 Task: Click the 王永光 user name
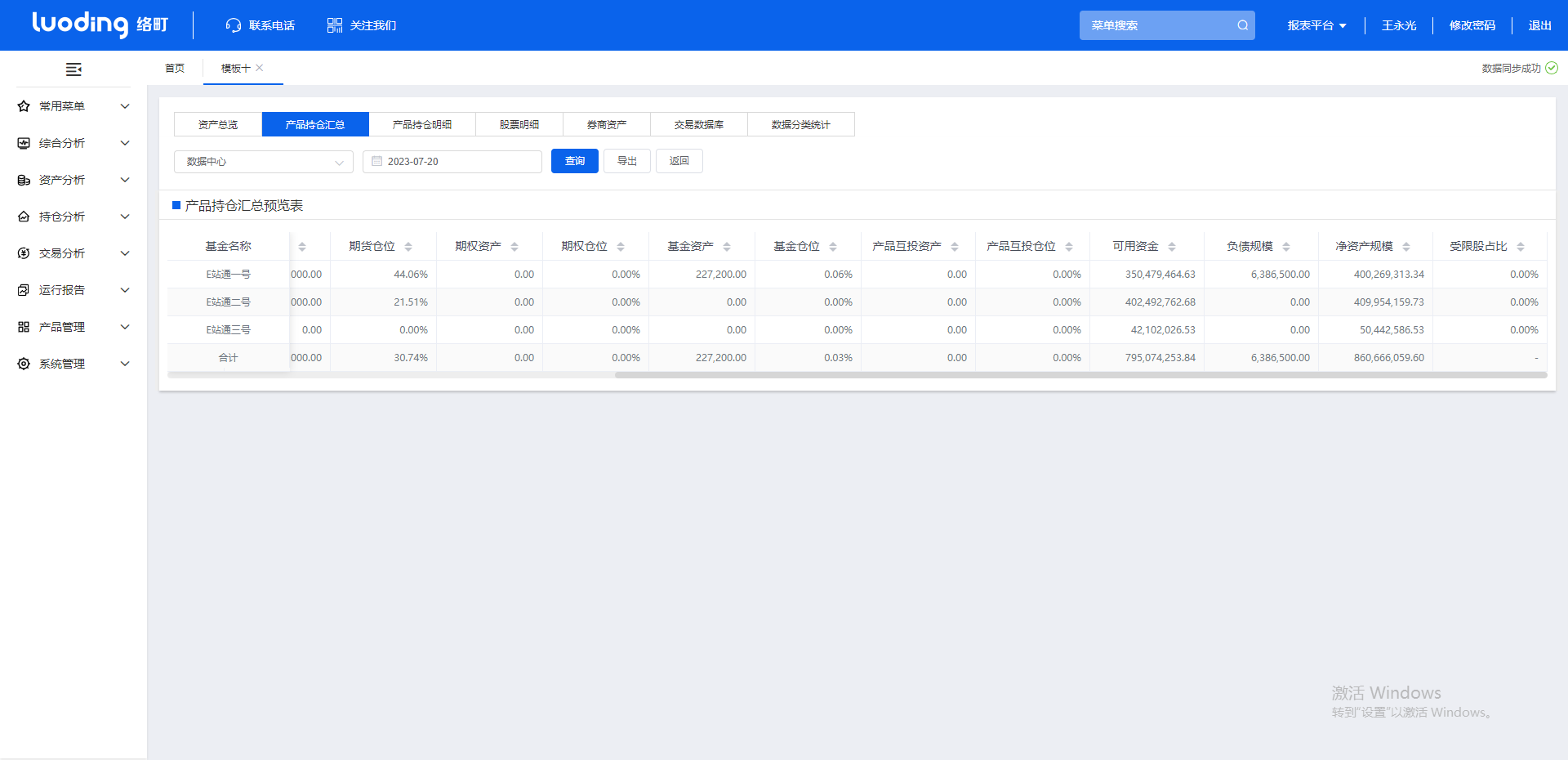click(x=1399, y=25)
